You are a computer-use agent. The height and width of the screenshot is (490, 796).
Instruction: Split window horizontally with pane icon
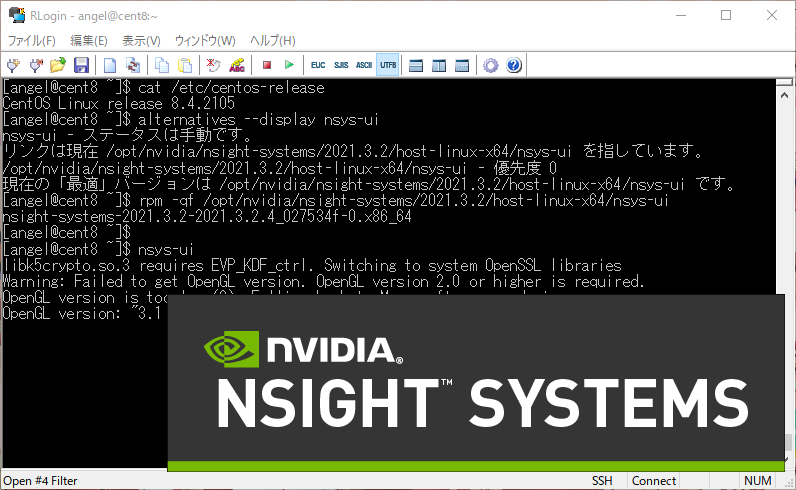pos(416,66)
